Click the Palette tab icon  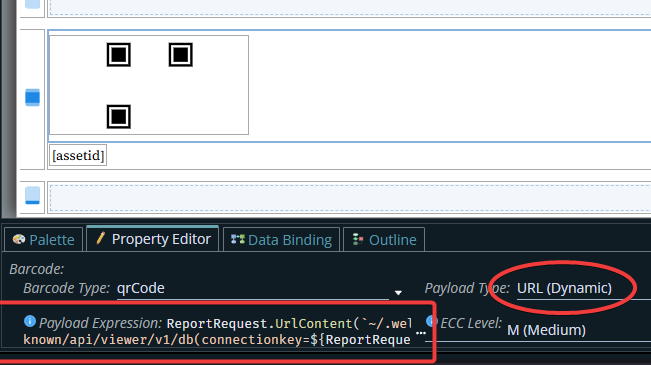pos(19,239)
